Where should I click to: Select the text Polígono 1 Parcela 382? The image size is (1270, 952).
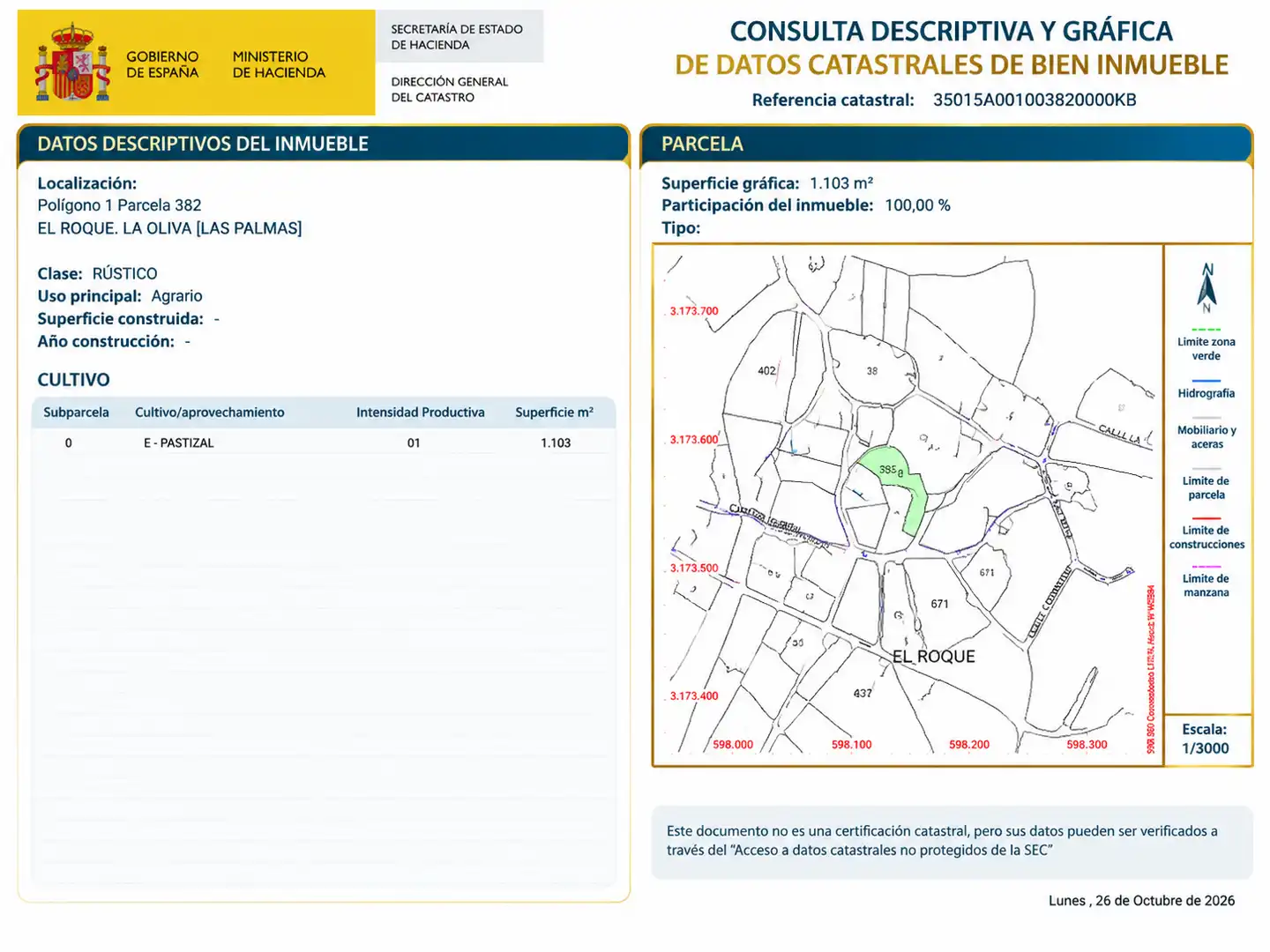tap(119, 205)
